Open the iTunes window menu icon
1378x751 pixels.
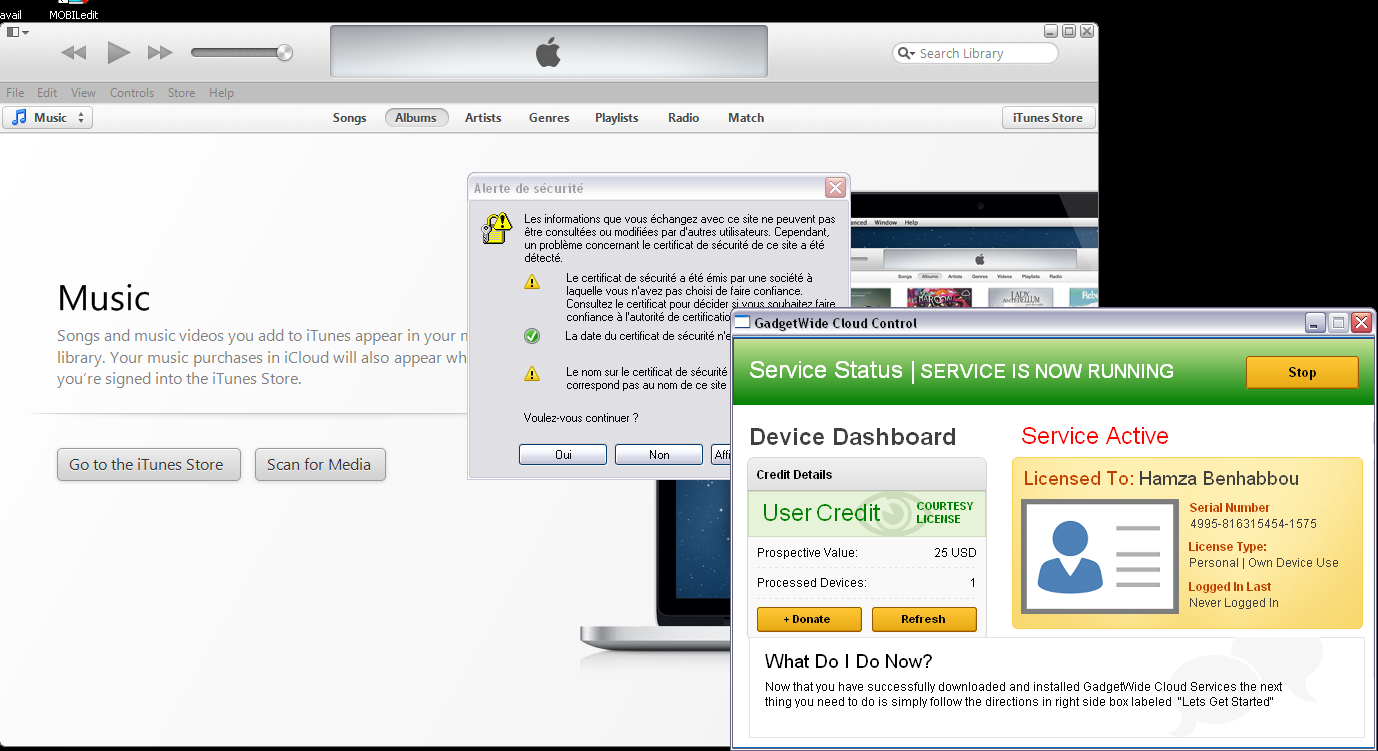17,32
